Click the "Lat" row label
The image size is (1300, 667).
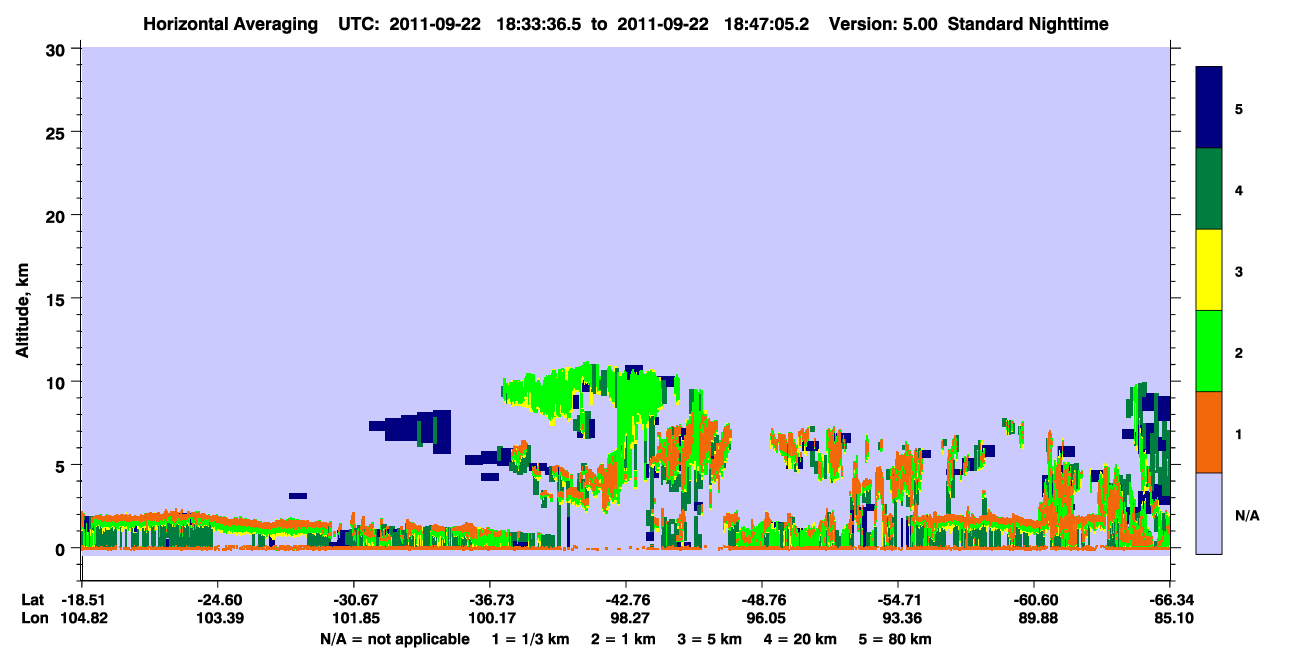point(32,599)
